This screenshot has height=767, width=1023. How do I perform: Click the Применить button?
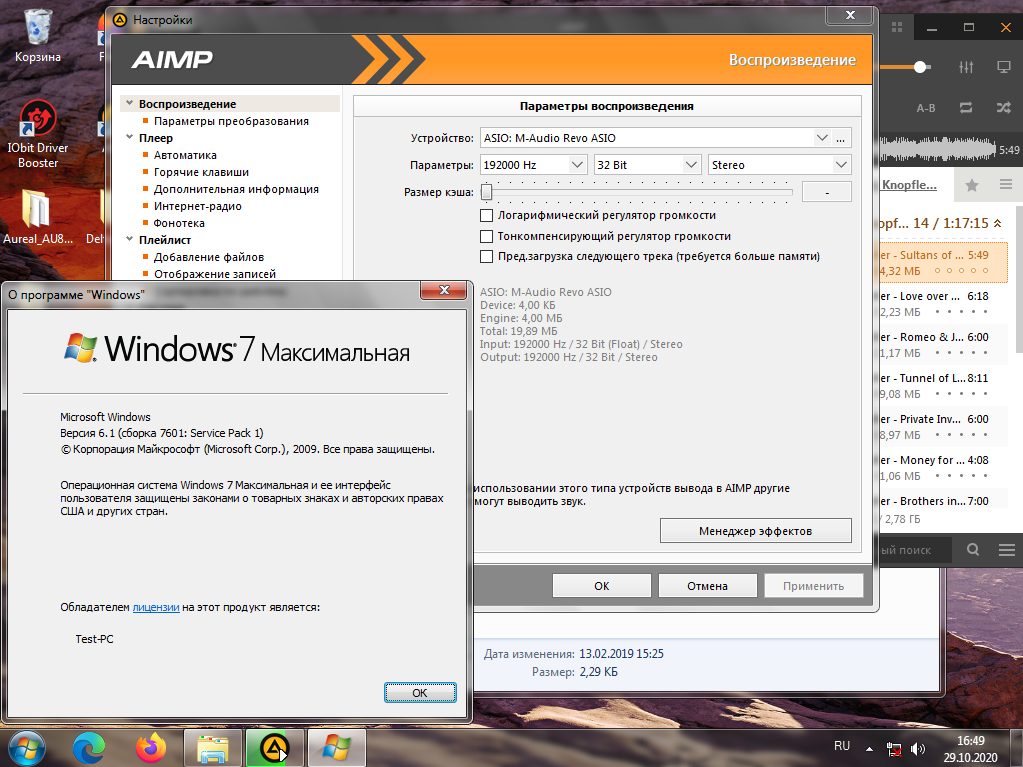(x=814, y=586)
